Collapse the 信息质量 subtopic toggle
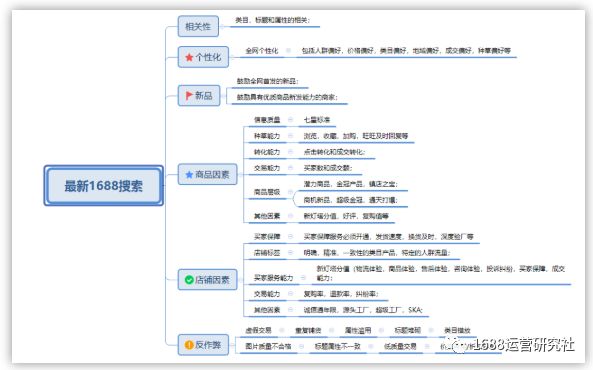Screen dimensions: 593x370 point(290,120)
